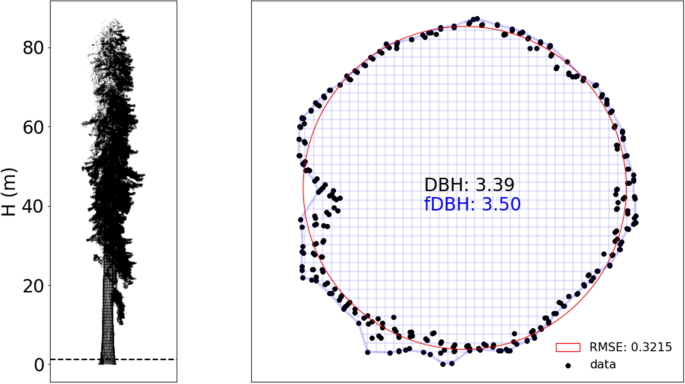The width and height of the screenshot is (685, 384).
Task: Click the lowest data points below circle
Action: pyautogui.click(x=447, y=363)
